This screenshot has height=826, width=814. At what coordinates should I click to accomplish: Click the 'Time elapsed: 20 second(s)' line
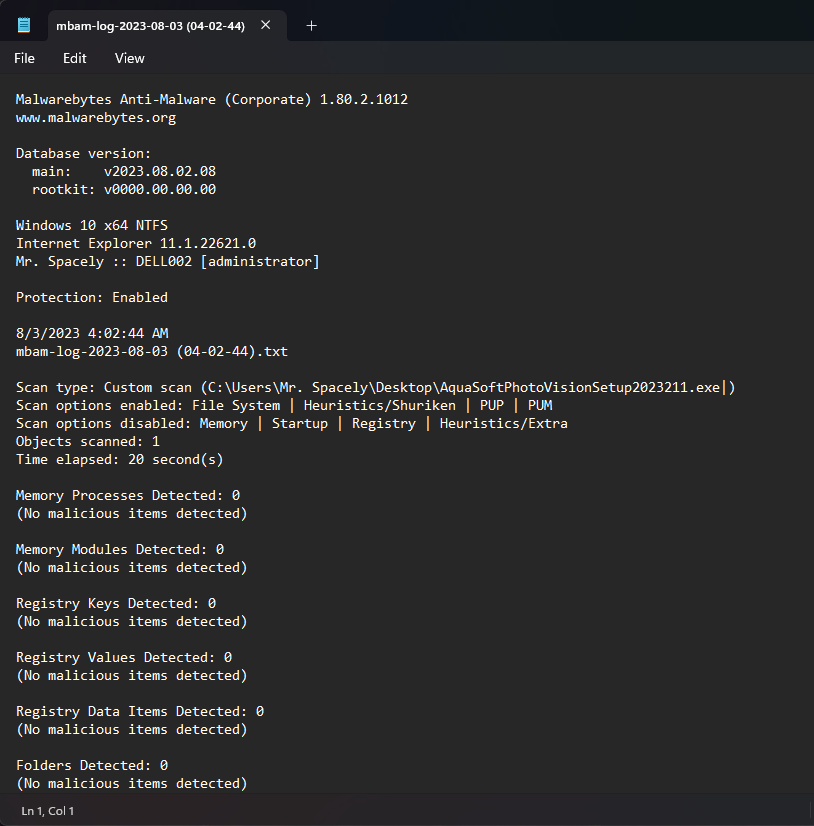120,459
